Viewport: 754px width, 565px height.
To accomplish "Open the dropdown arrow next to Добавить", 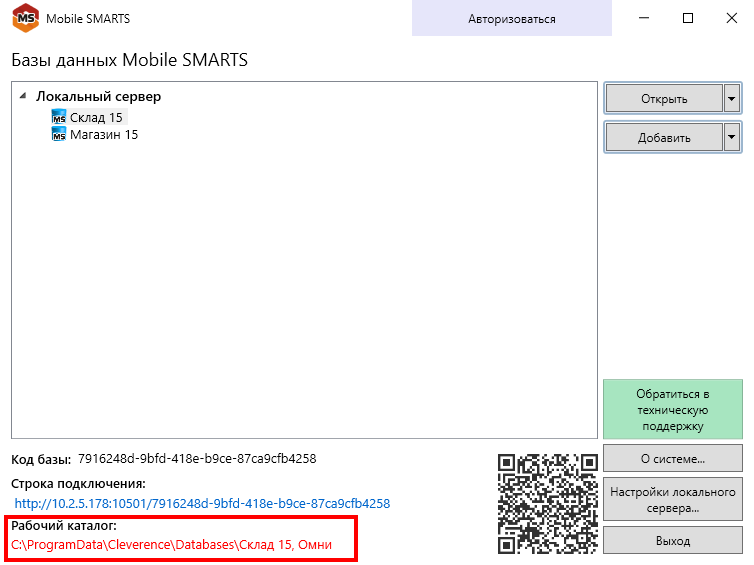I will pyautogui.click(x=731, y=138).
